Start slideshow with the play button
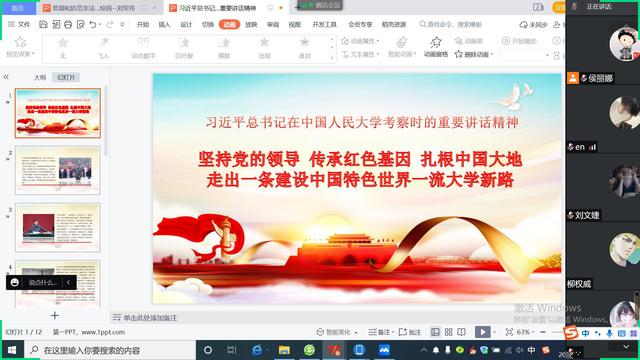Viewport: 640px width, 360px height. click(x=482, y=332)
